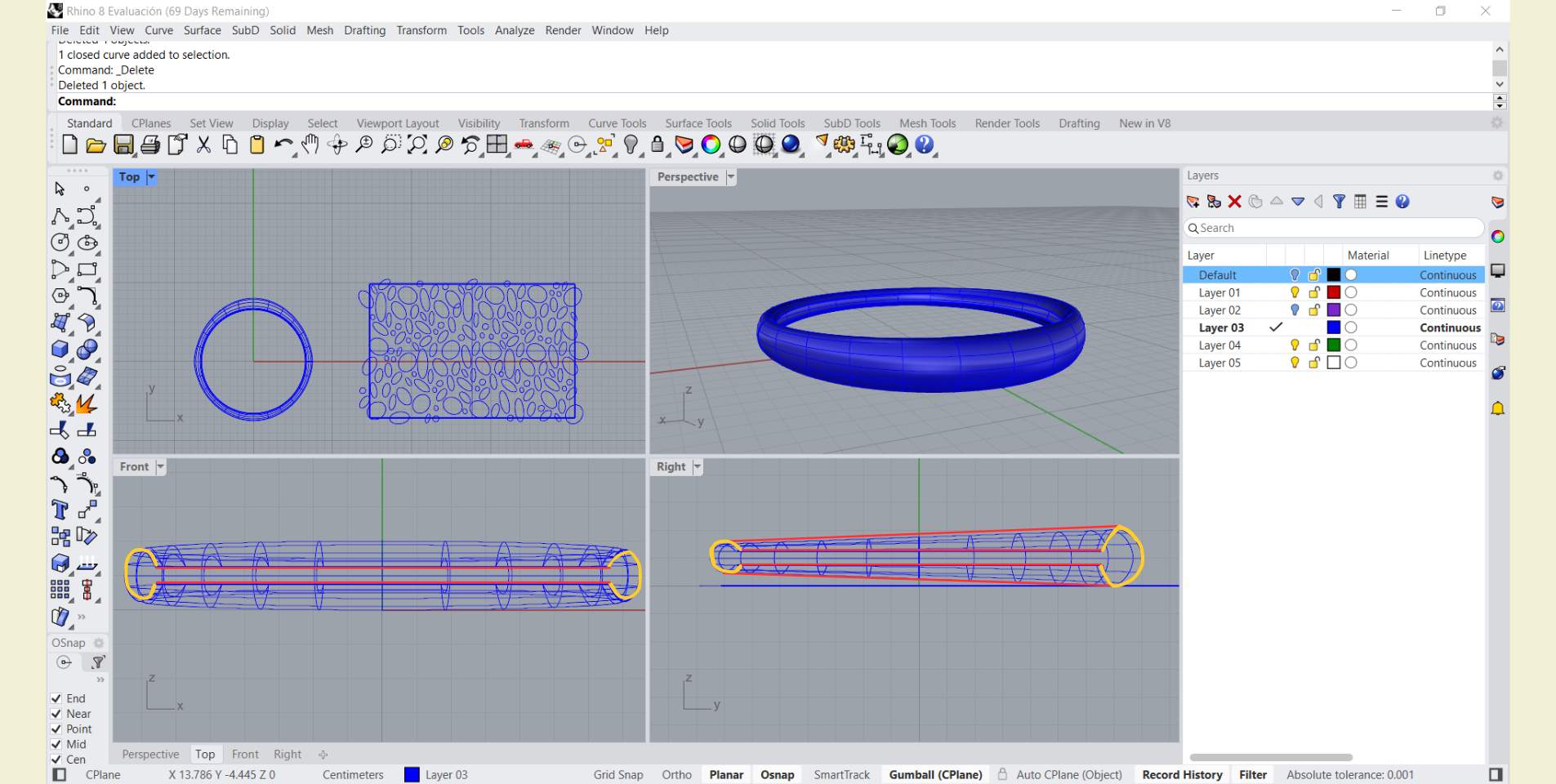Click the Layers search field
The height and width of the screenshot is (784, 1556).
click(x=1333, y=228)
